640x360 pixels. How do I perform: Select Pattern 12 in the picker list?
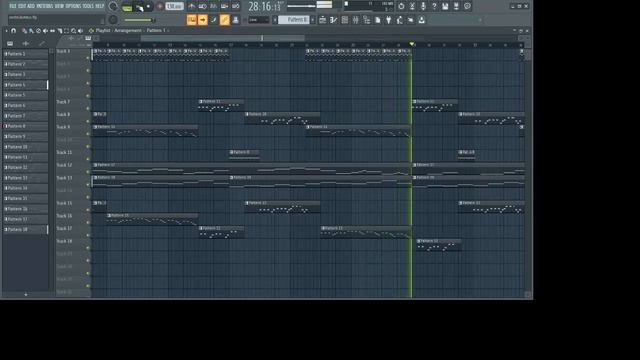click(25, 167)
